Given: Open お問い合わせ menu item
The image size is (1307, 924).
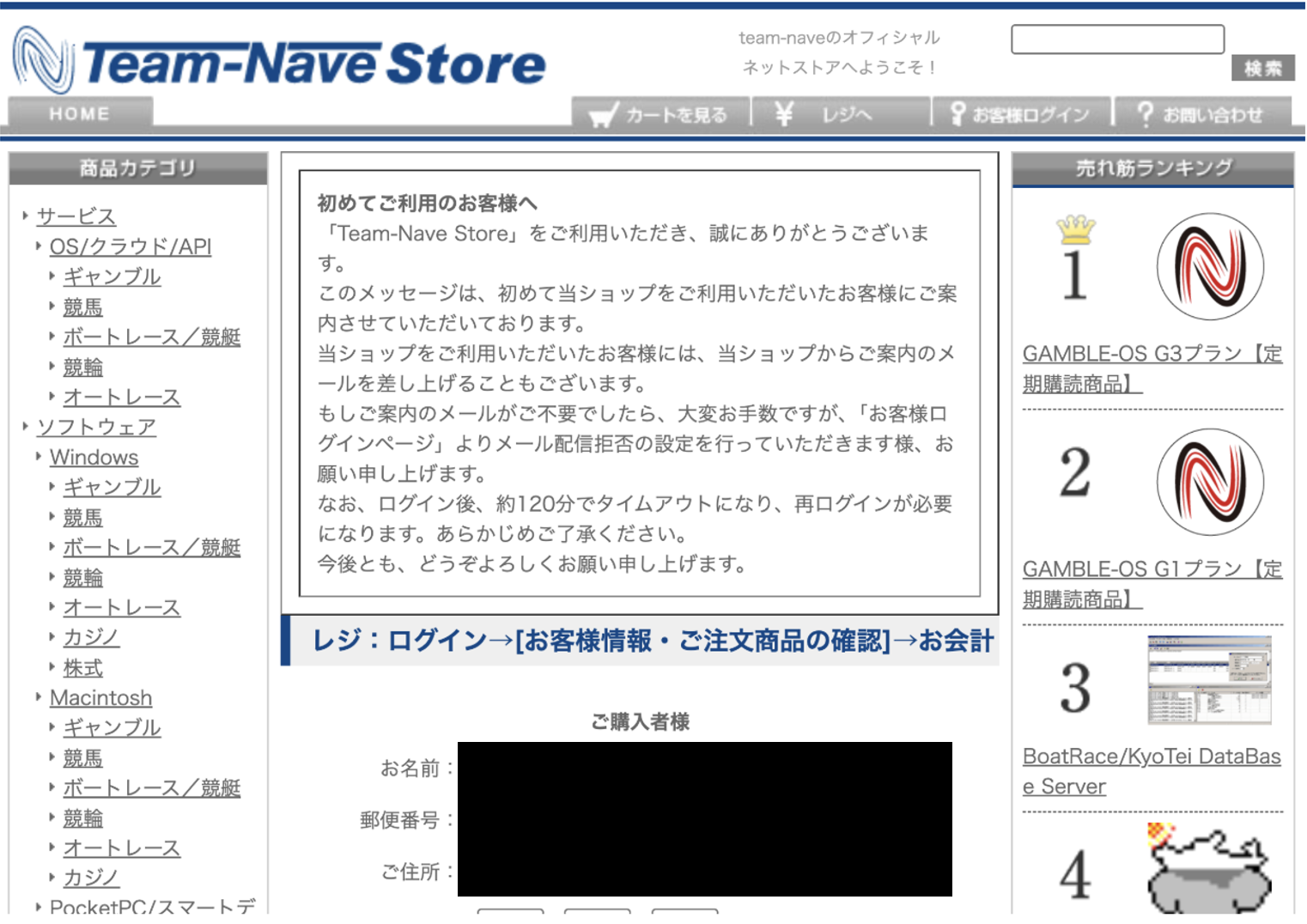Looking at the screenshot, I should click(1203, 114).
